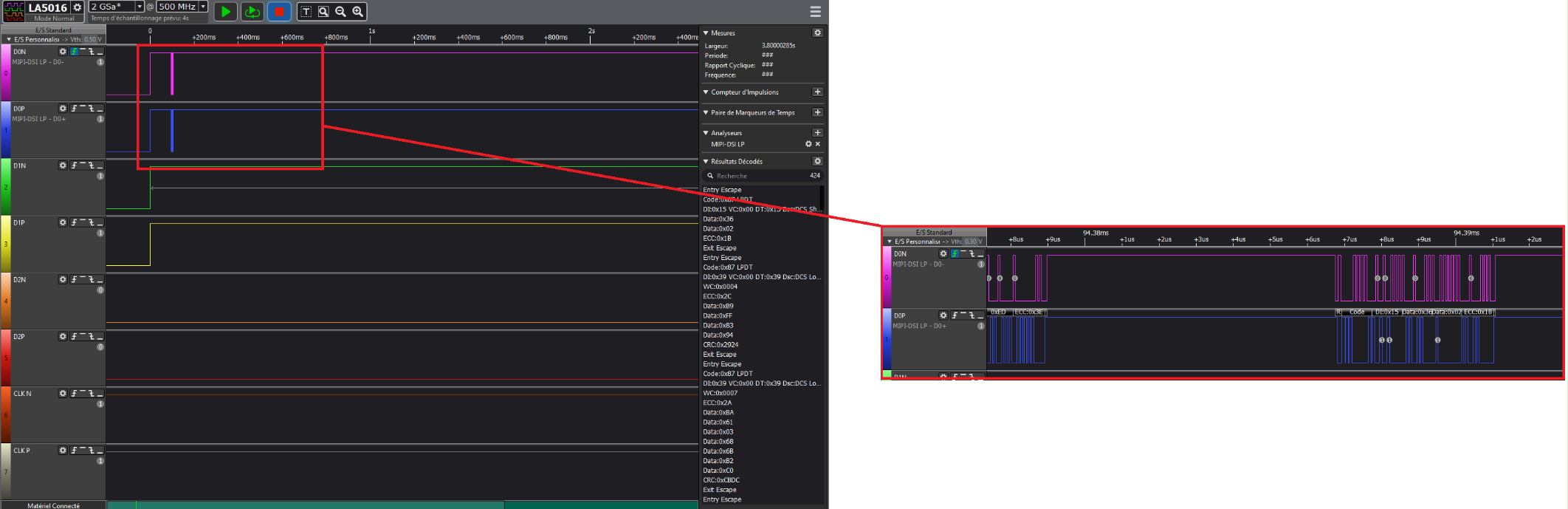The width and height of the screenshot is (1568, 509).
Task: Click the D0N magenta channel color strip
Action: click(x=6, y=73)
